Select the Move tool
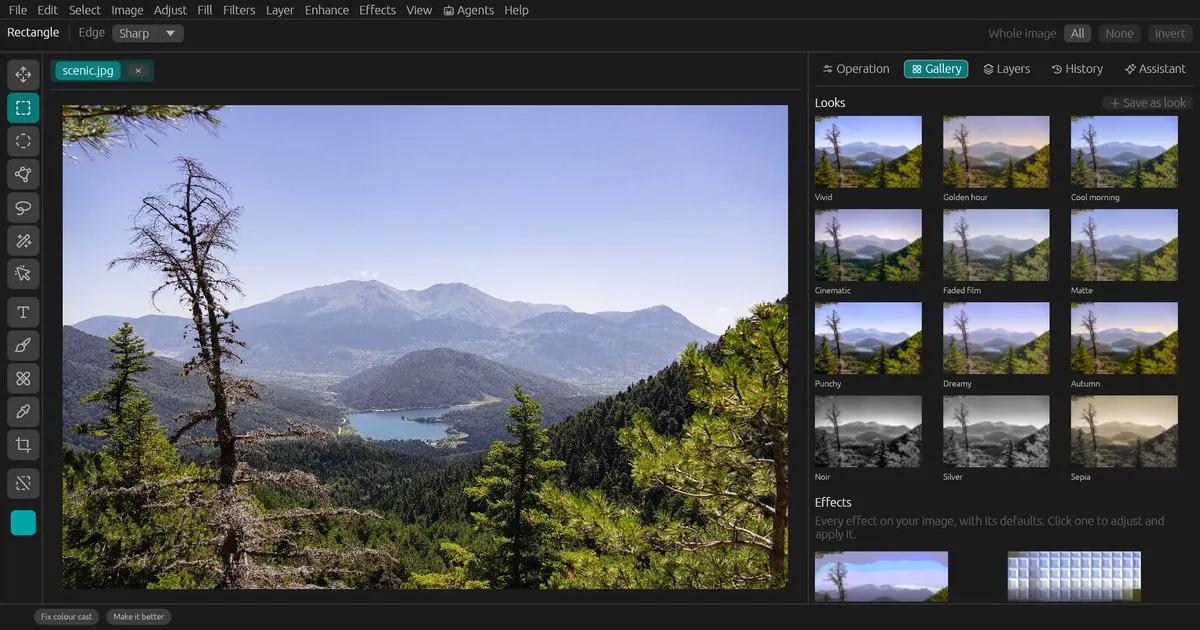Screen dimensions: 1200x630 tap(23, 75)
